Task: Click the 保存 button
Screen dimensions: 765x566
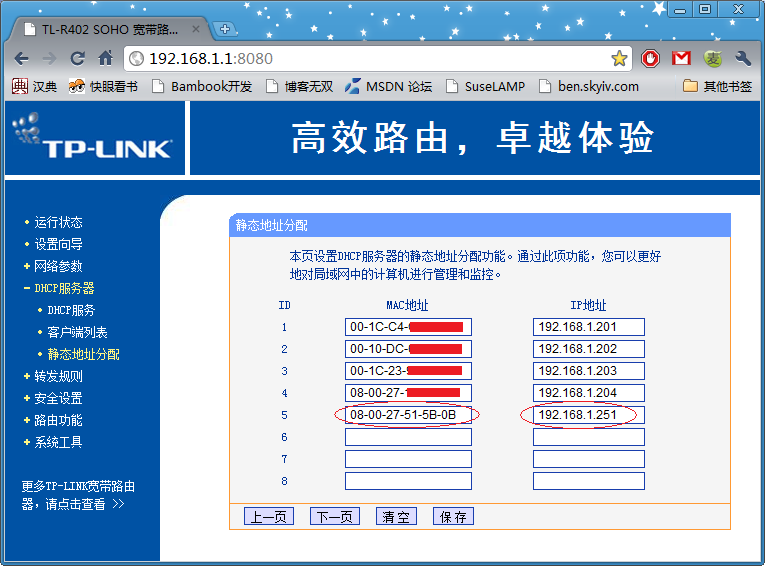Action: point(453,516)
